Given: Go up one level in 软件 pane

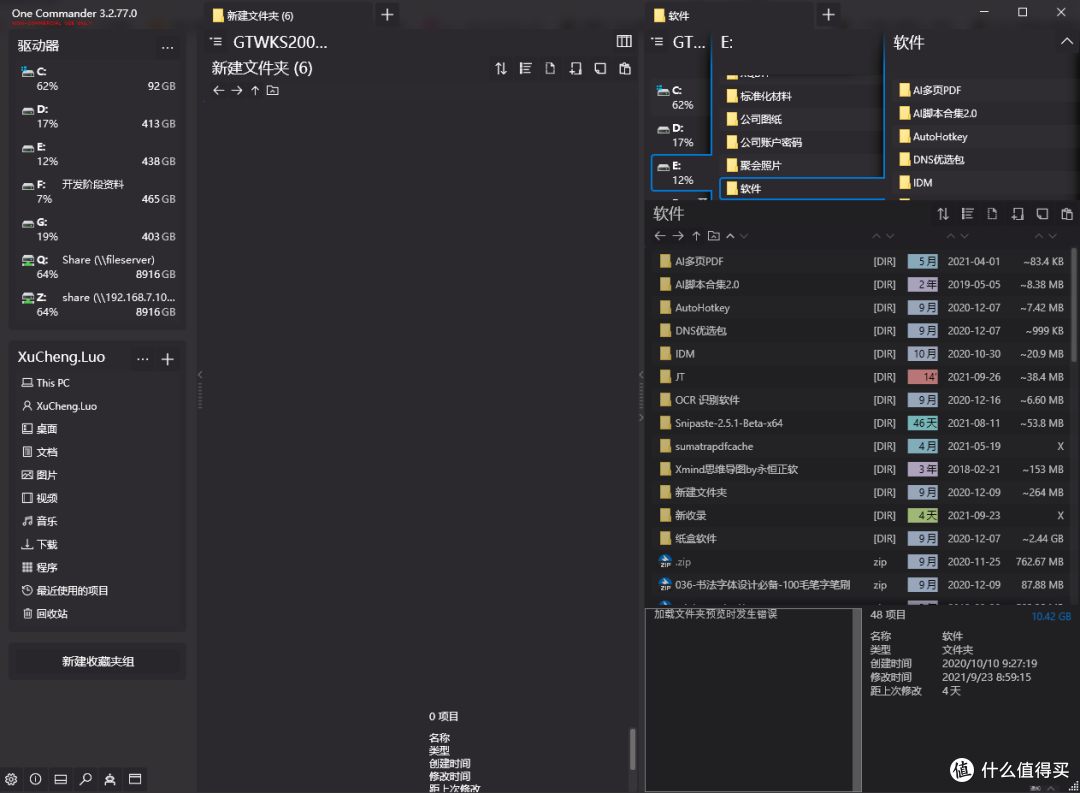Looking at the screenshot, I should [x=696, y=236].
